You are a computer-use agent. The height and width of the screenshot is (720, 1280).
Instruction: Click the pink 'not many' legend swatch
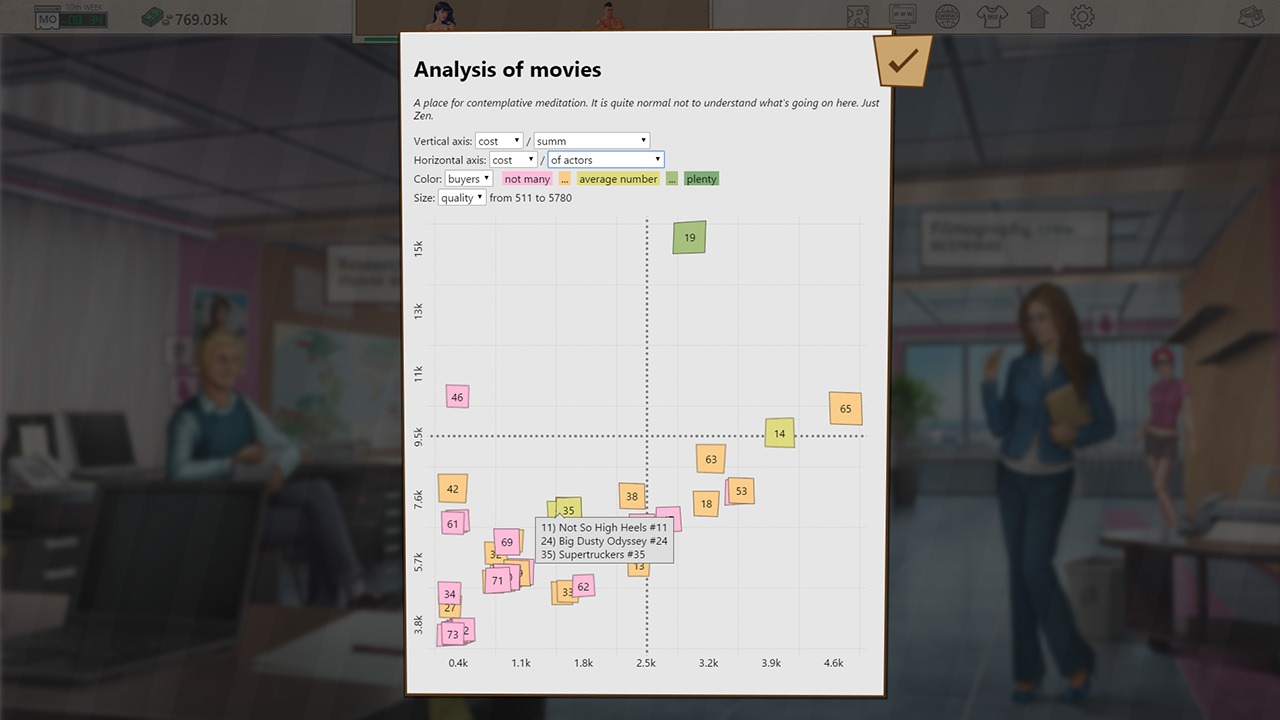coord(527,179)
